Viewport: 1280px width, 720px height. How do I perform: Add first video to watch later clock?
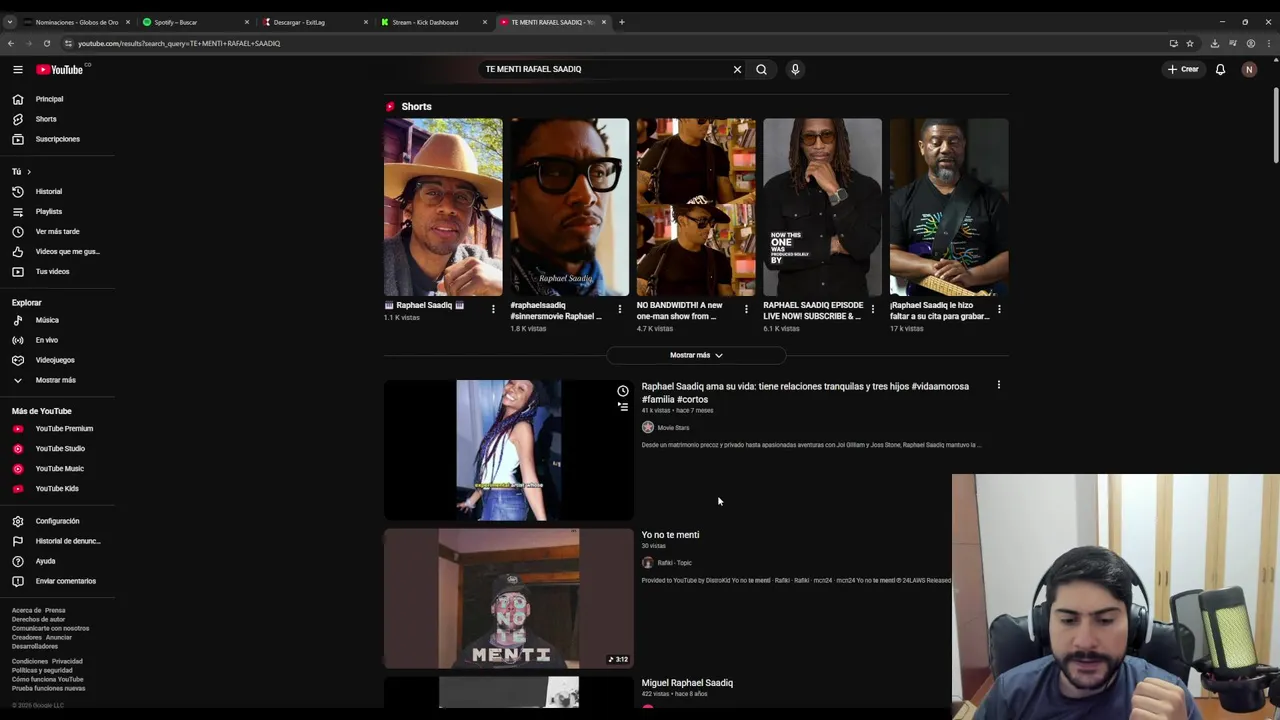pos(623,391)
